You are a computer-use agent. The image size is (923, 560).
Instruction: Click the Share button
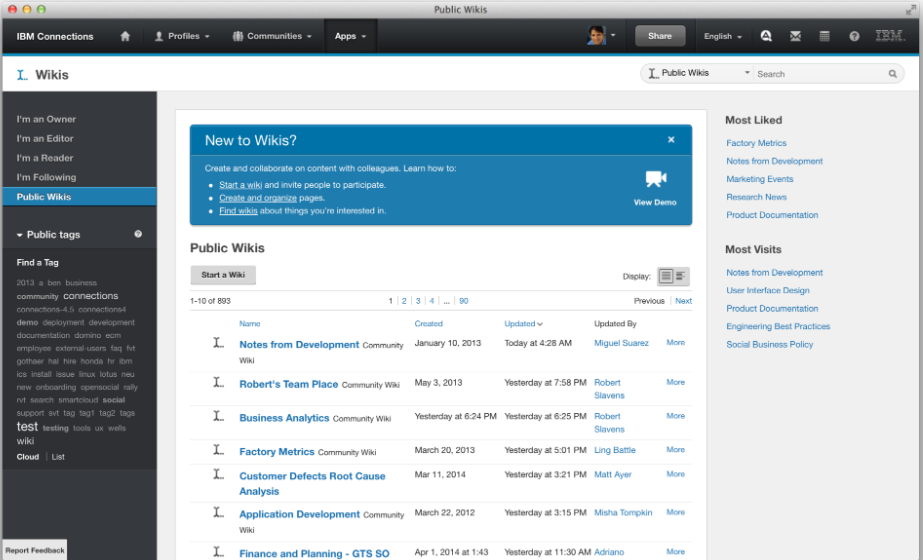pyautogui.click(x=660, y=36)
